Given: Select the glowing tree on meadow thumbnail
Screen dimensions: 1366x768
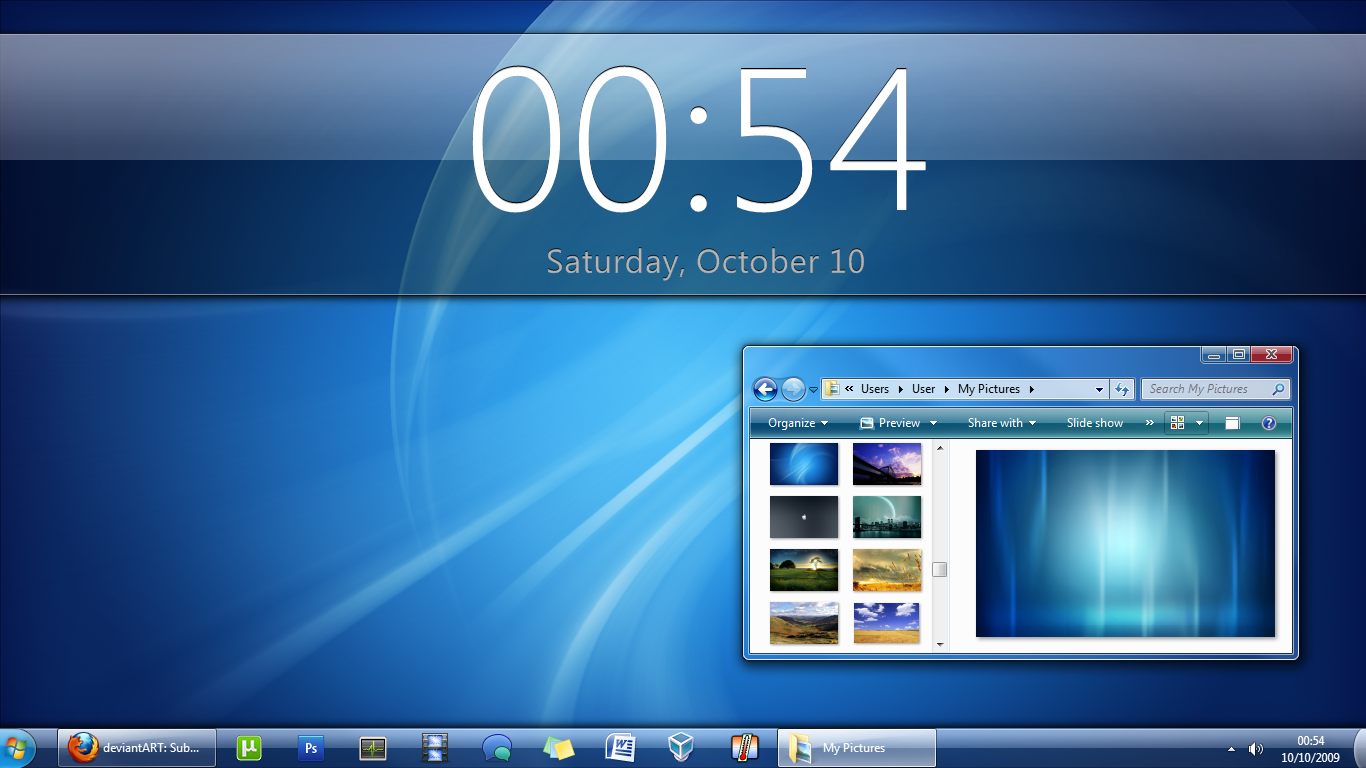Looking at the screenshot, I should pyautogui.click(x=804, y=570).
